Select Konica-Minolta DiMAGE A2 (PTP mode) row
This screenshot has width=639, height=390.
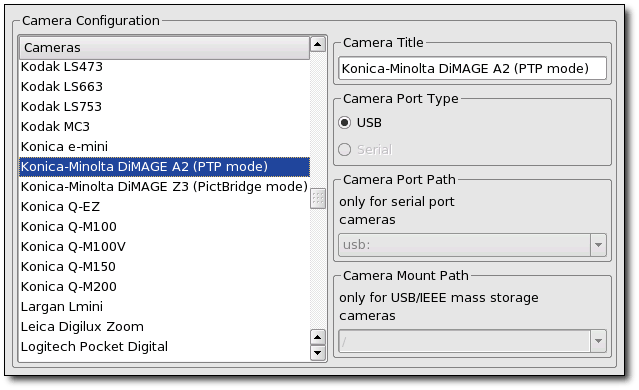(164, 167)
